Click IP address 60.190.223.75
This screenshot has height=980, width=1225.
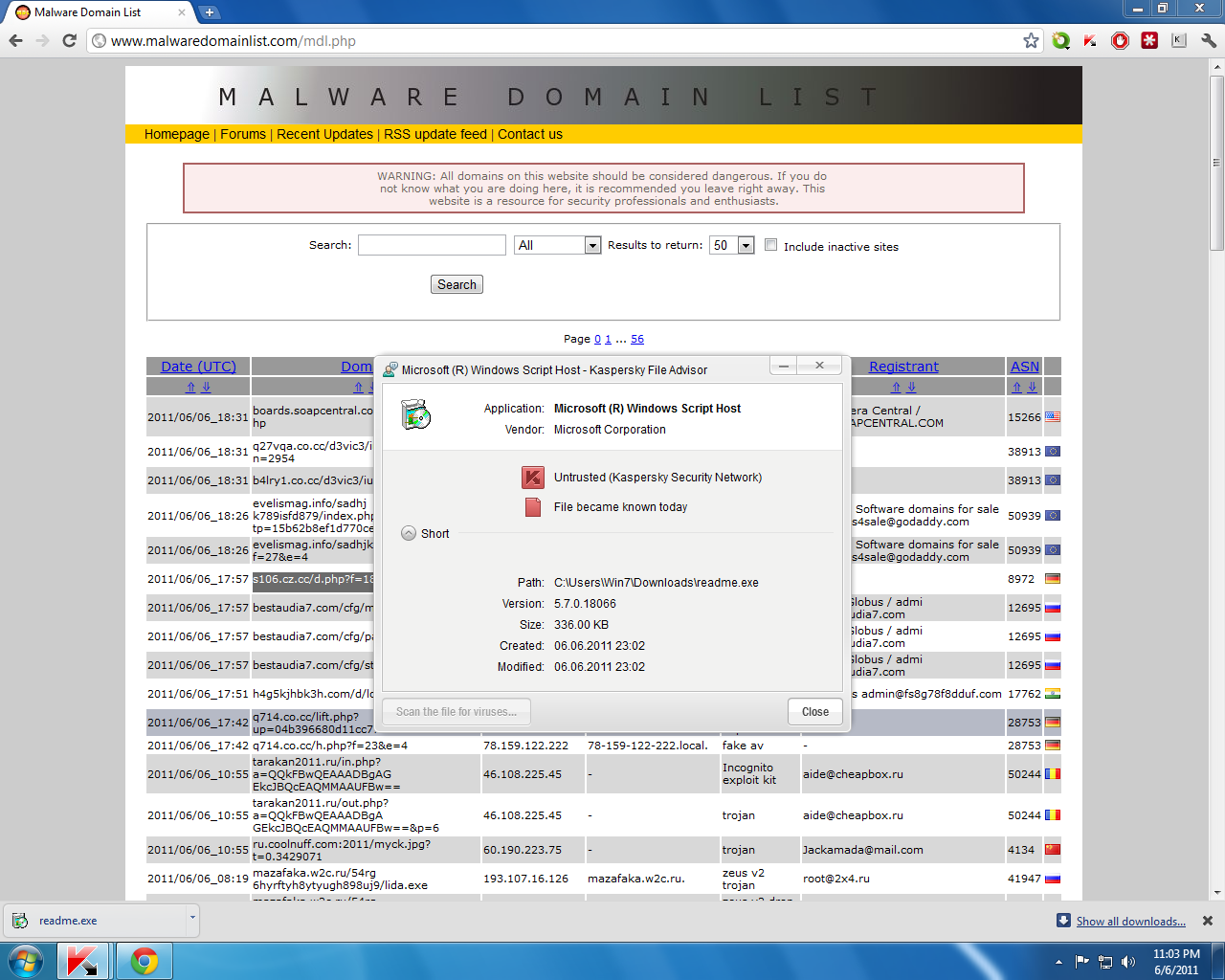[x=523, y=850]
